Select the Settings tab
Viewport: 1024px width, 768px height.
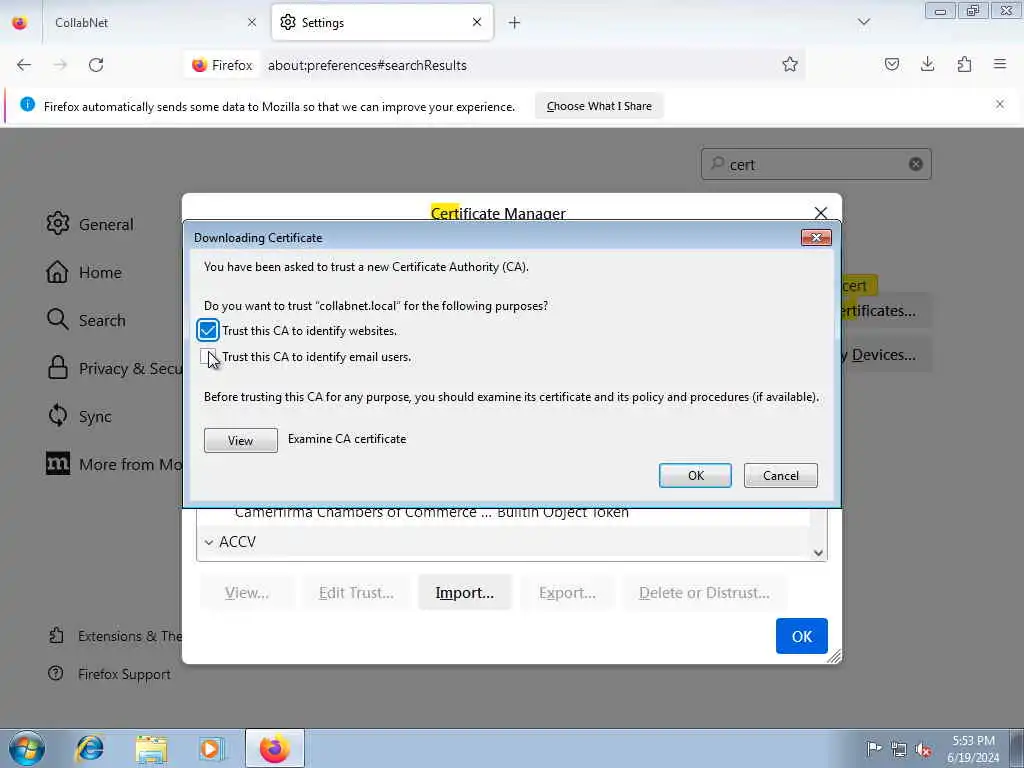point(382,23)
